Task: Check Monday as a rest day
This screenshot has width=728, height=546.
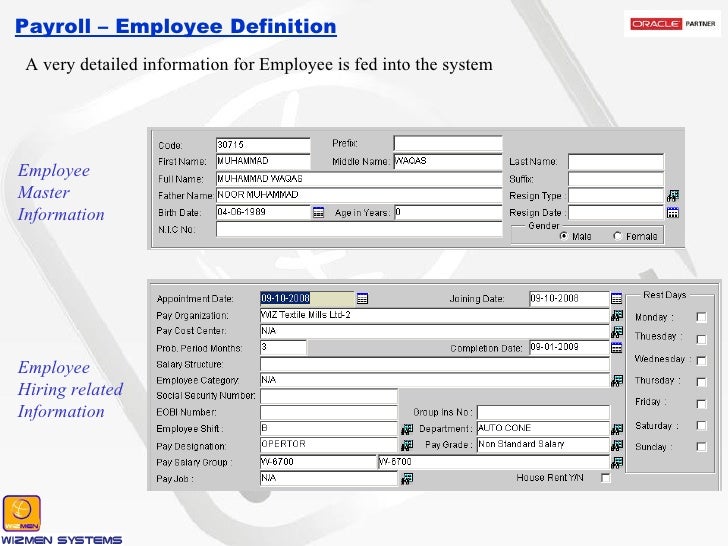Action: pyautogui.click(x=702, y=317)
